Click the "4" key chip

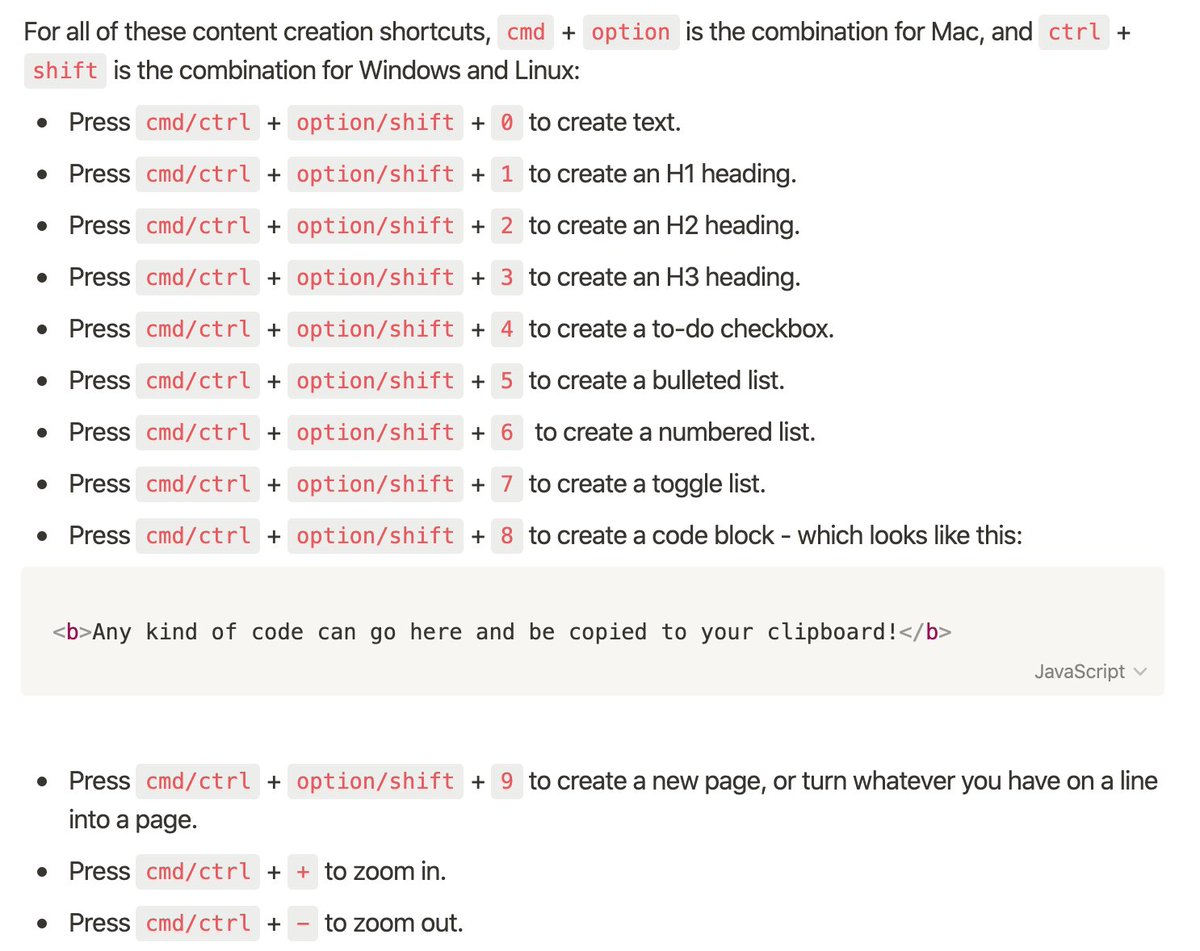click(507, 329)
